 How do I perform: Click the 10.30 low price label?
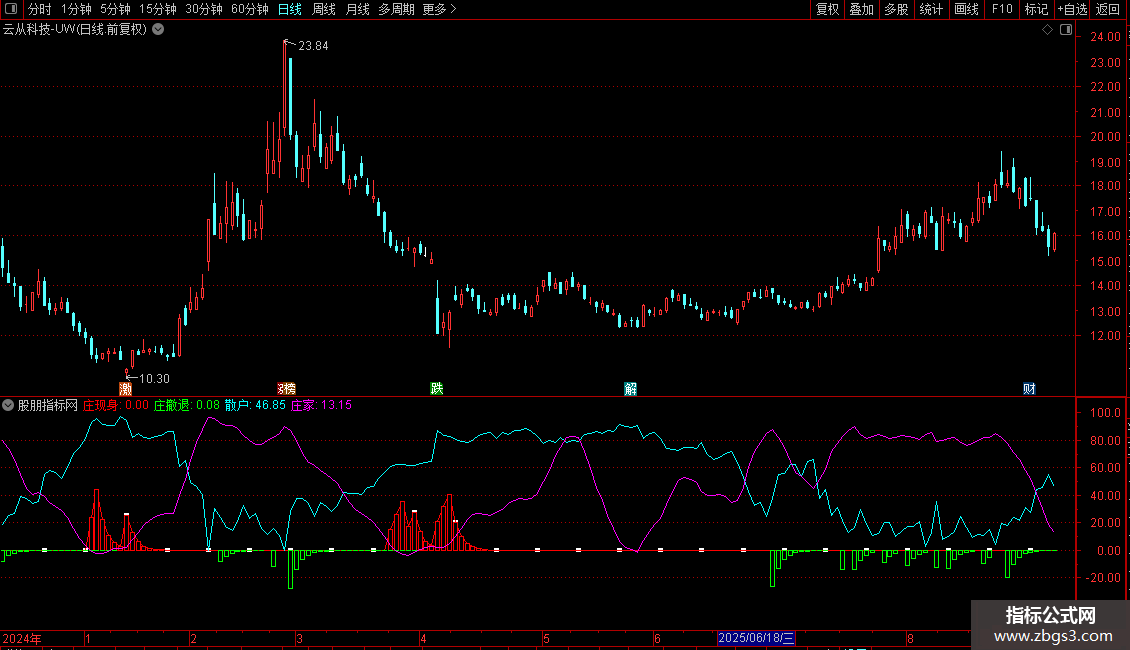(154, 378)
